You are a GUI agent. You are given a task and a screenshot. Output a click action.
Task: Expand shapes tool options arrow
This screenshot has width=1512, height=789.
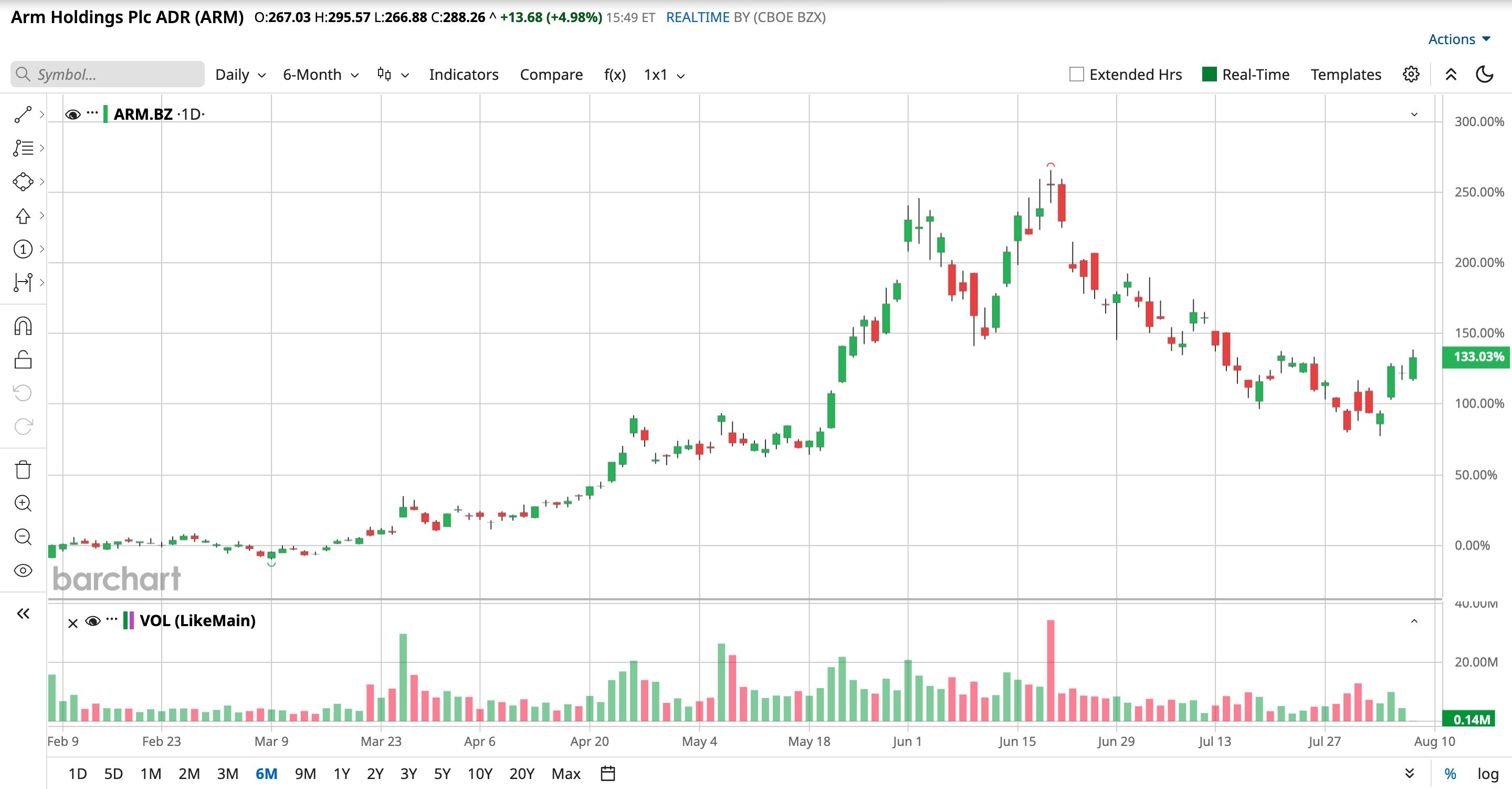[41, 182]
